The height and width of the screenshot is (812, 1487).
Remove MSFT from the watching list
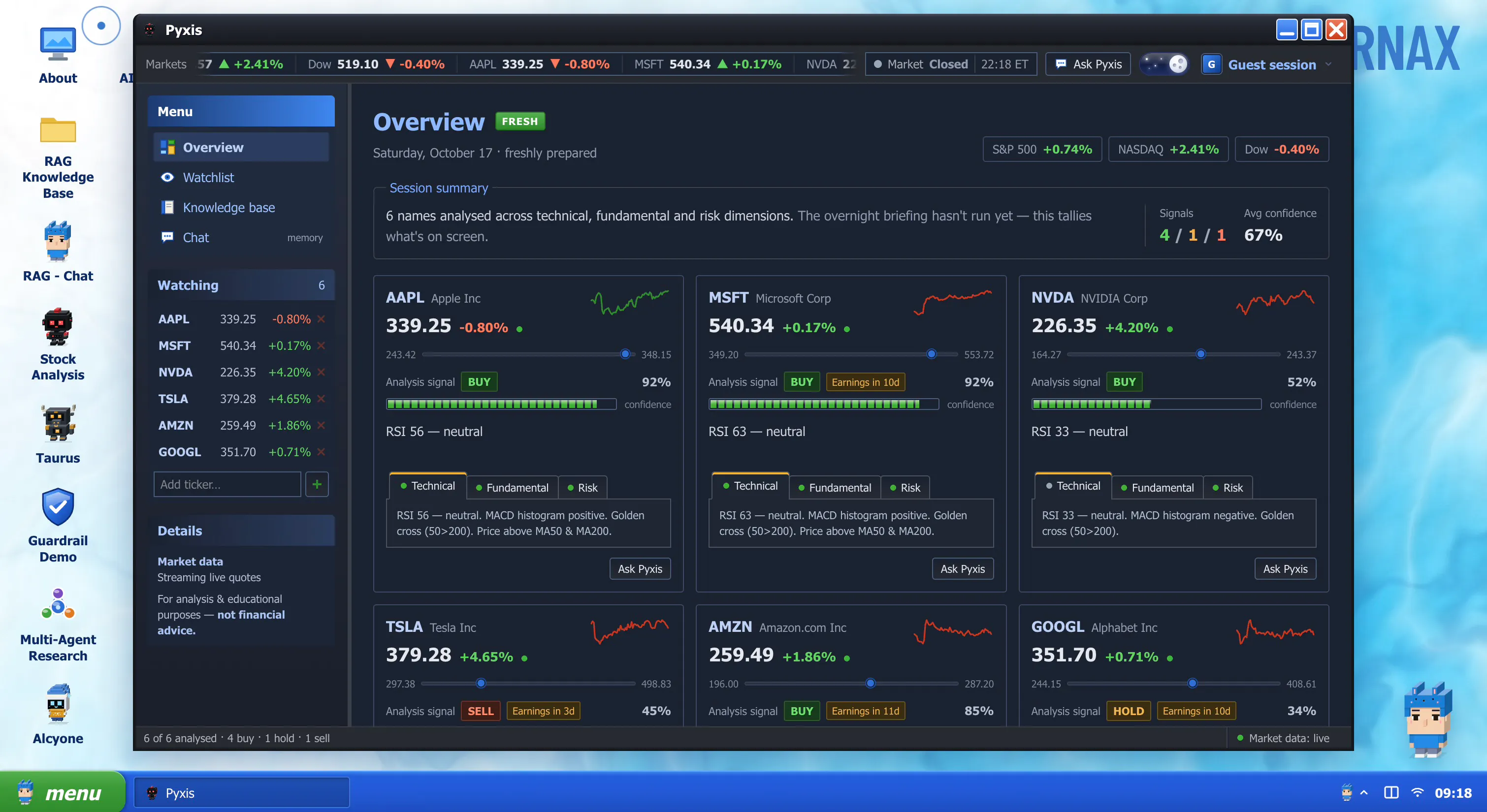(x=321, y=345)
